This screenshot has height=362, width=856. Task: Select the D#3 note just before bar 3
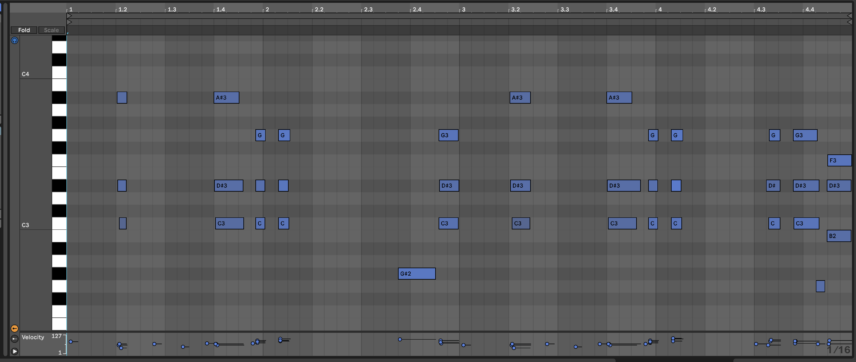[x=449, y=186]
